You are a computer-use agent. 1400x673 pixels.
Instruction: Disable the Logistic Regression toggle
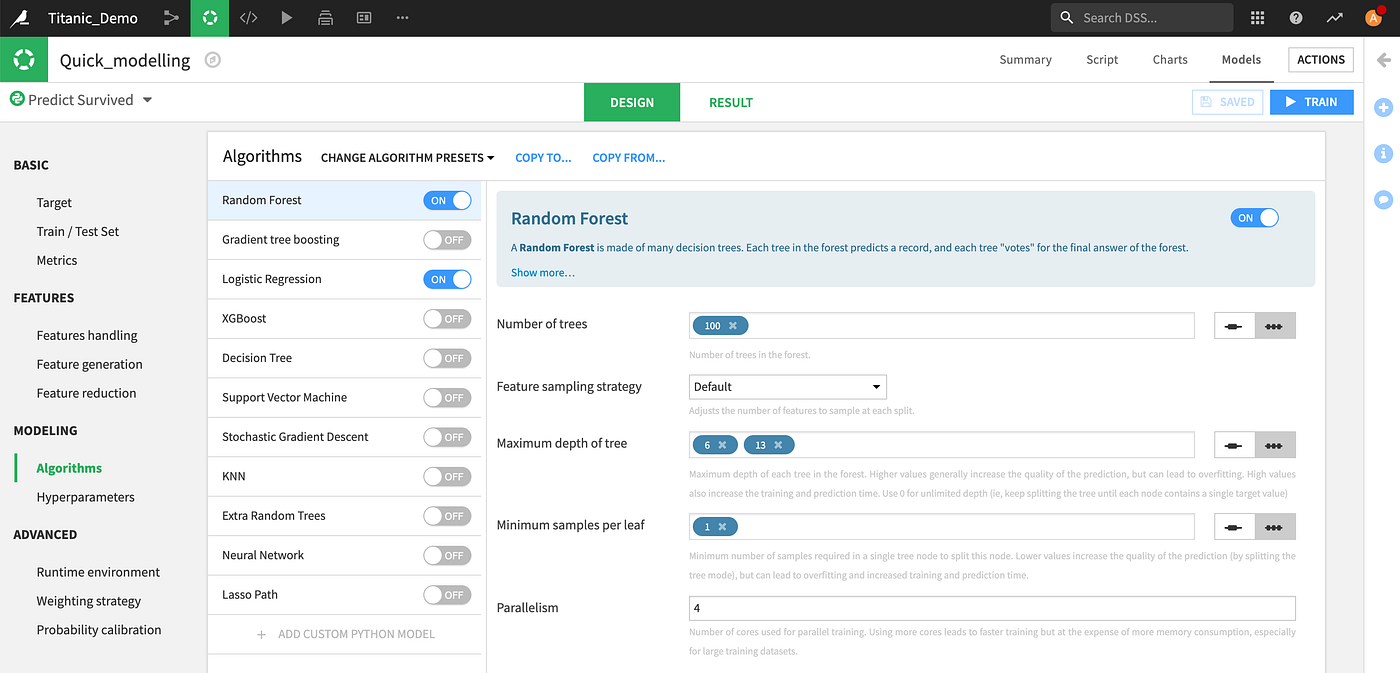pyautogui.click(x=447, y=279)
